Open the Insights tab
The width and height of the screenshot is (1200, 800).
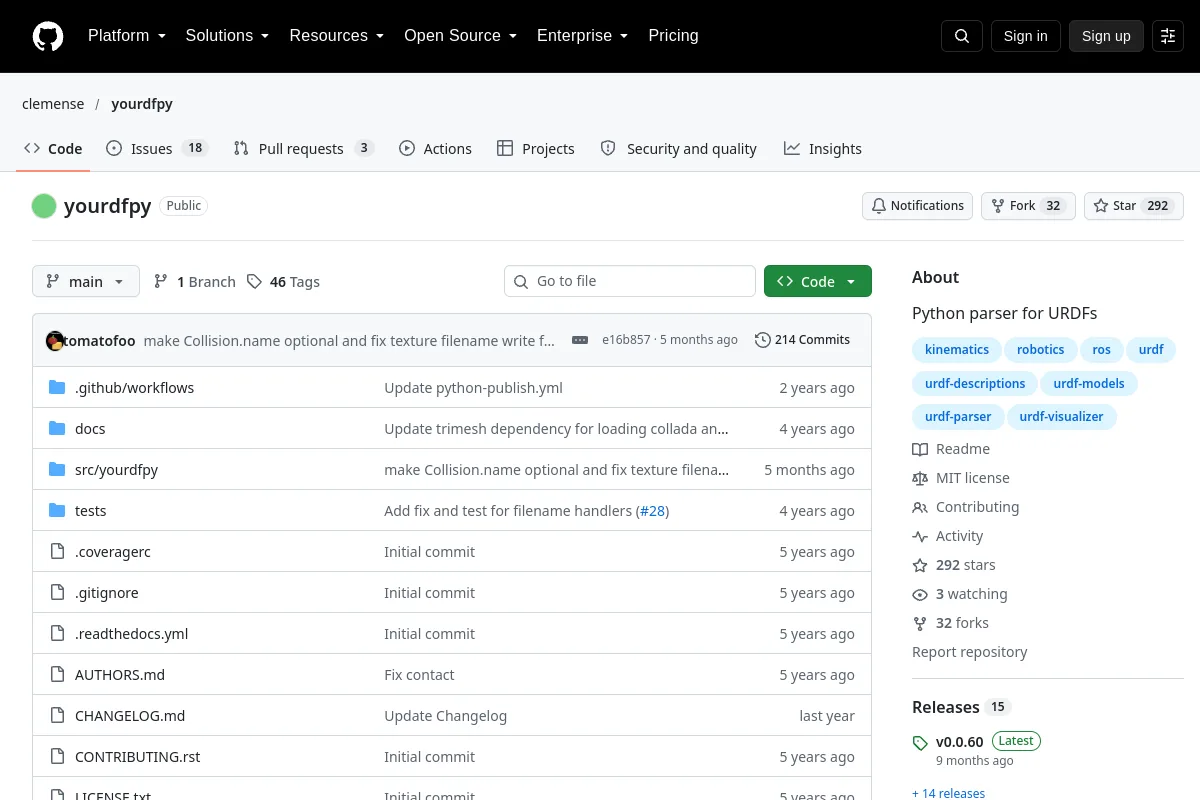coord(823,149)
